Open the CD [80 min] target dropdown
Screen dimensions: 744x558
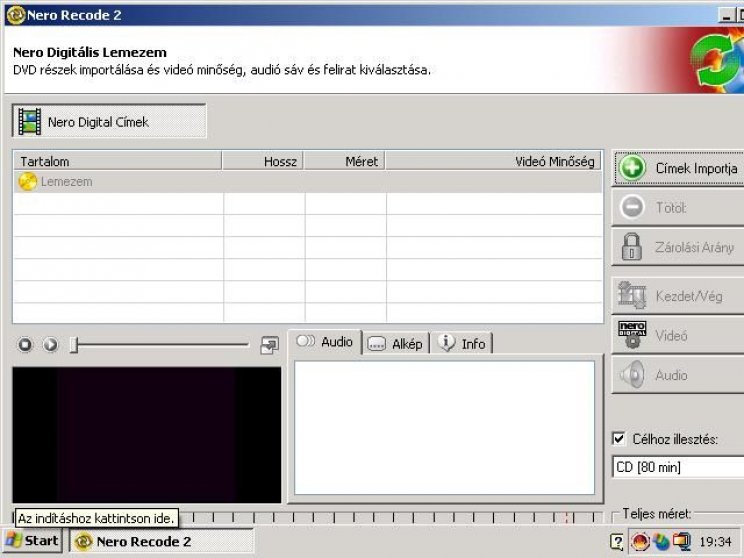(x=679, y=467)
